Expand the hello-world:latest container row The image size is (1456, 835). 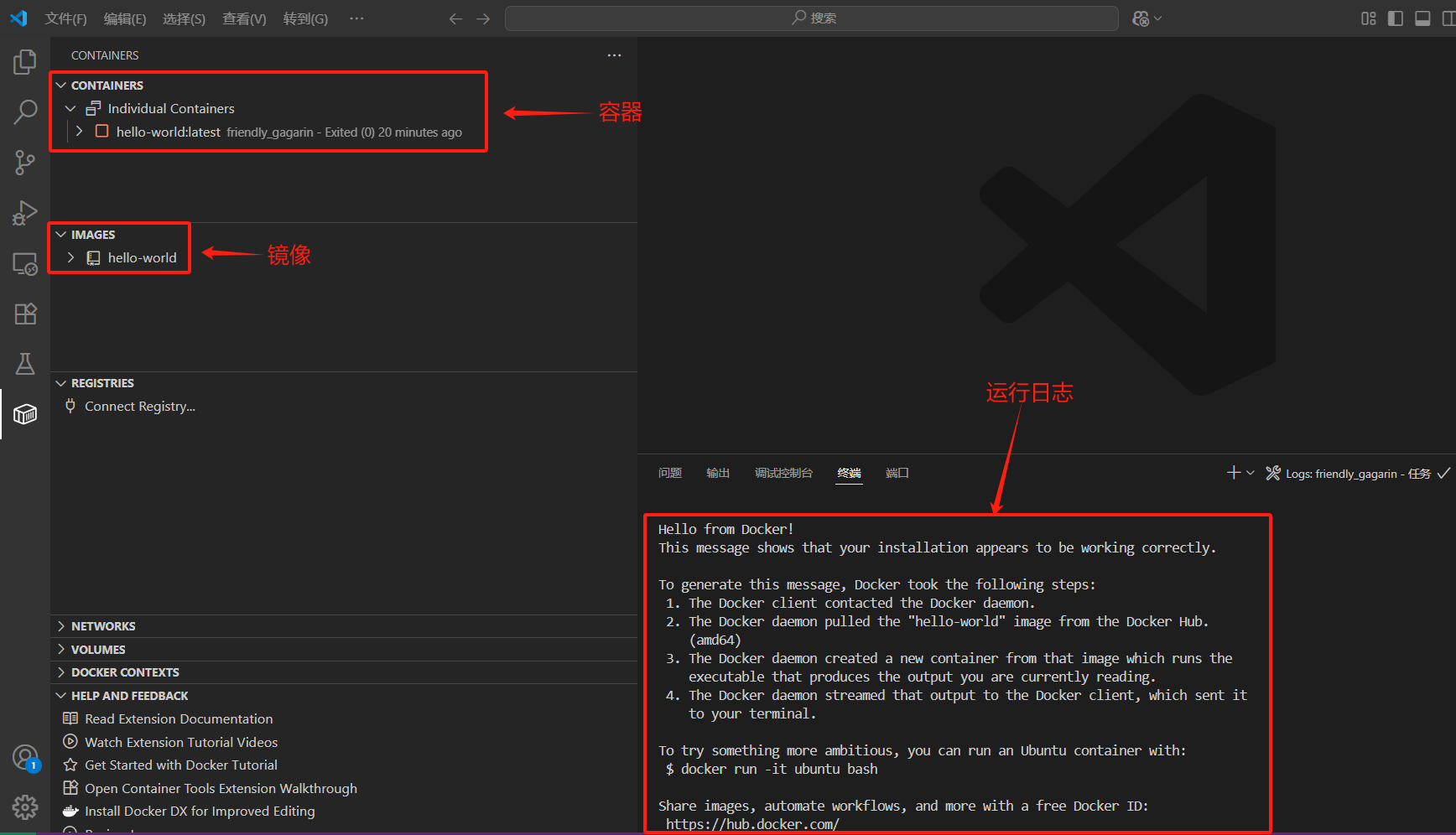tap(79, 131)
